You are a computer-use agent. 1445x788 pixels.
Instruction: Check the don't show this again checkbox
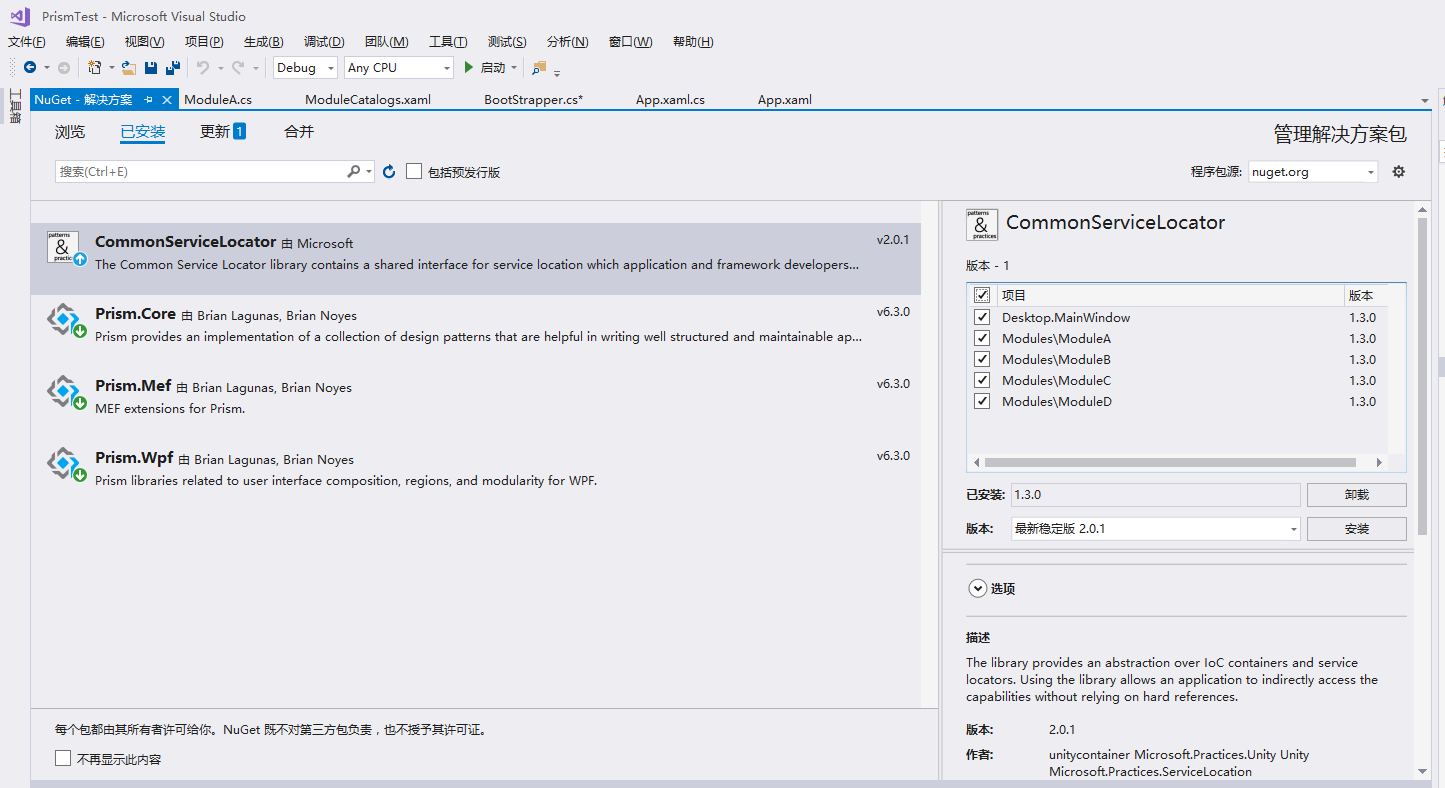(63, 759)
